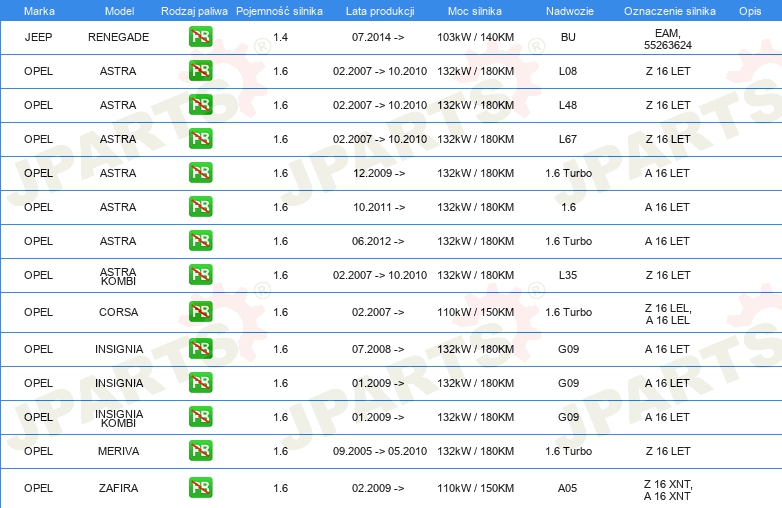The width and height of the screenshot is (782, 508).
Task: Click the fuel type icon for Opel Zafira
Action: pyautogui.click(x=200, y=488)
